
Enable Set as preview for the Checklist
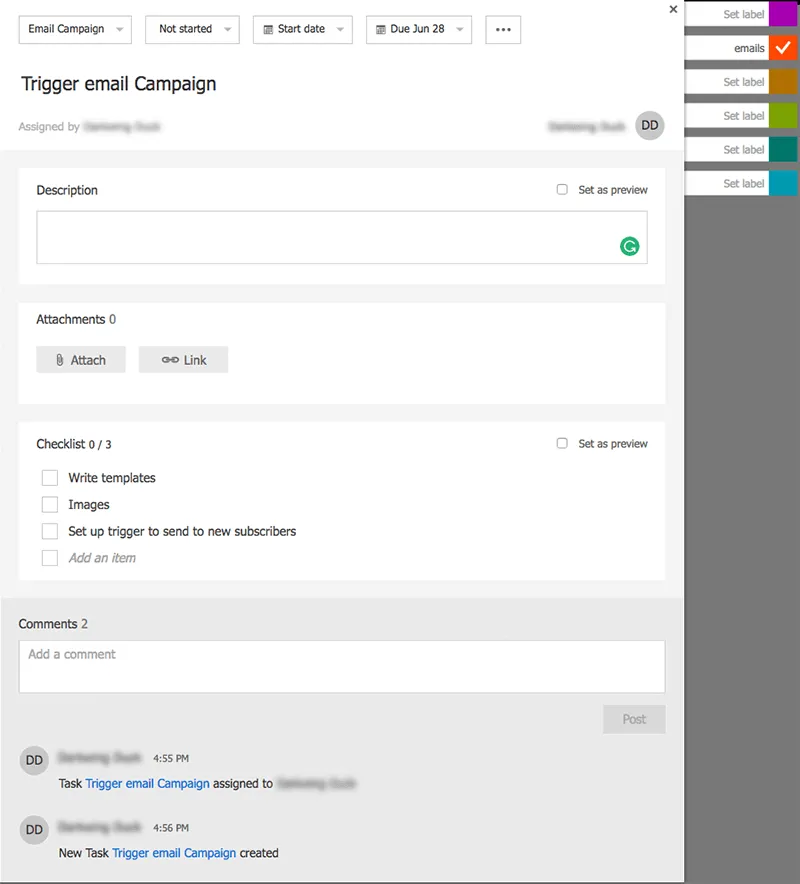562,443
